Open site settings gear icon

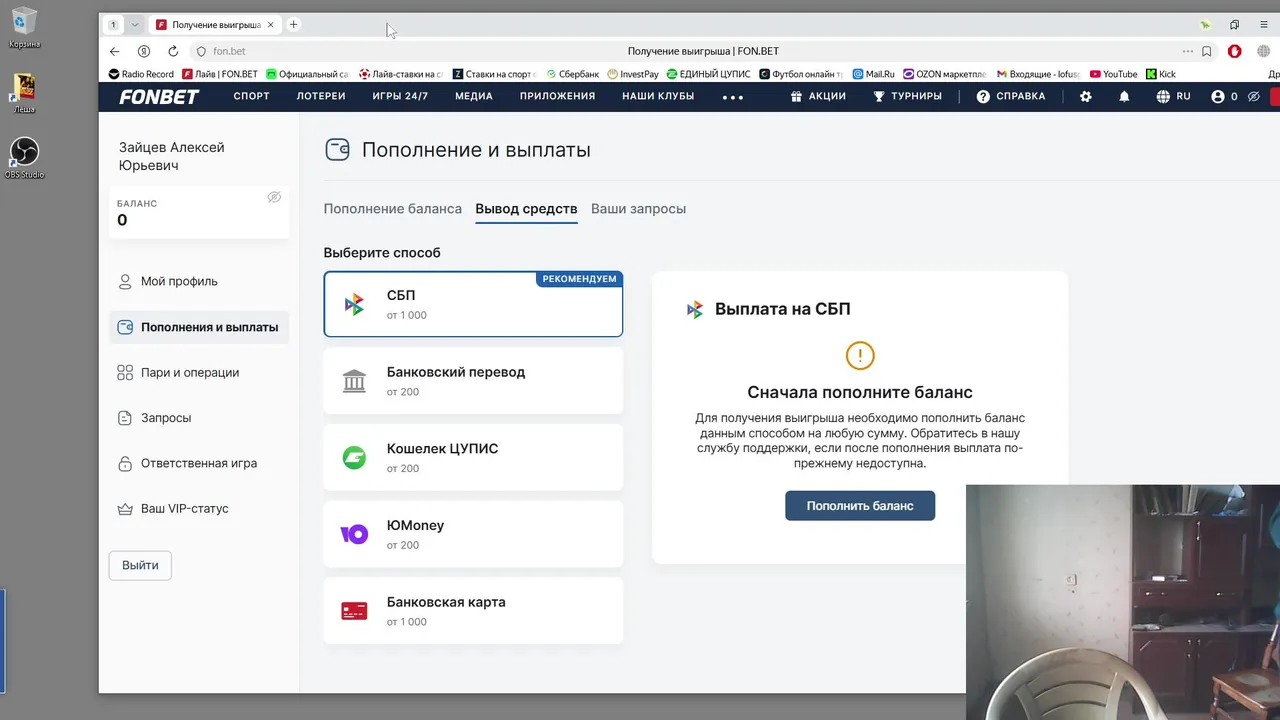(x=1086, y=97)
